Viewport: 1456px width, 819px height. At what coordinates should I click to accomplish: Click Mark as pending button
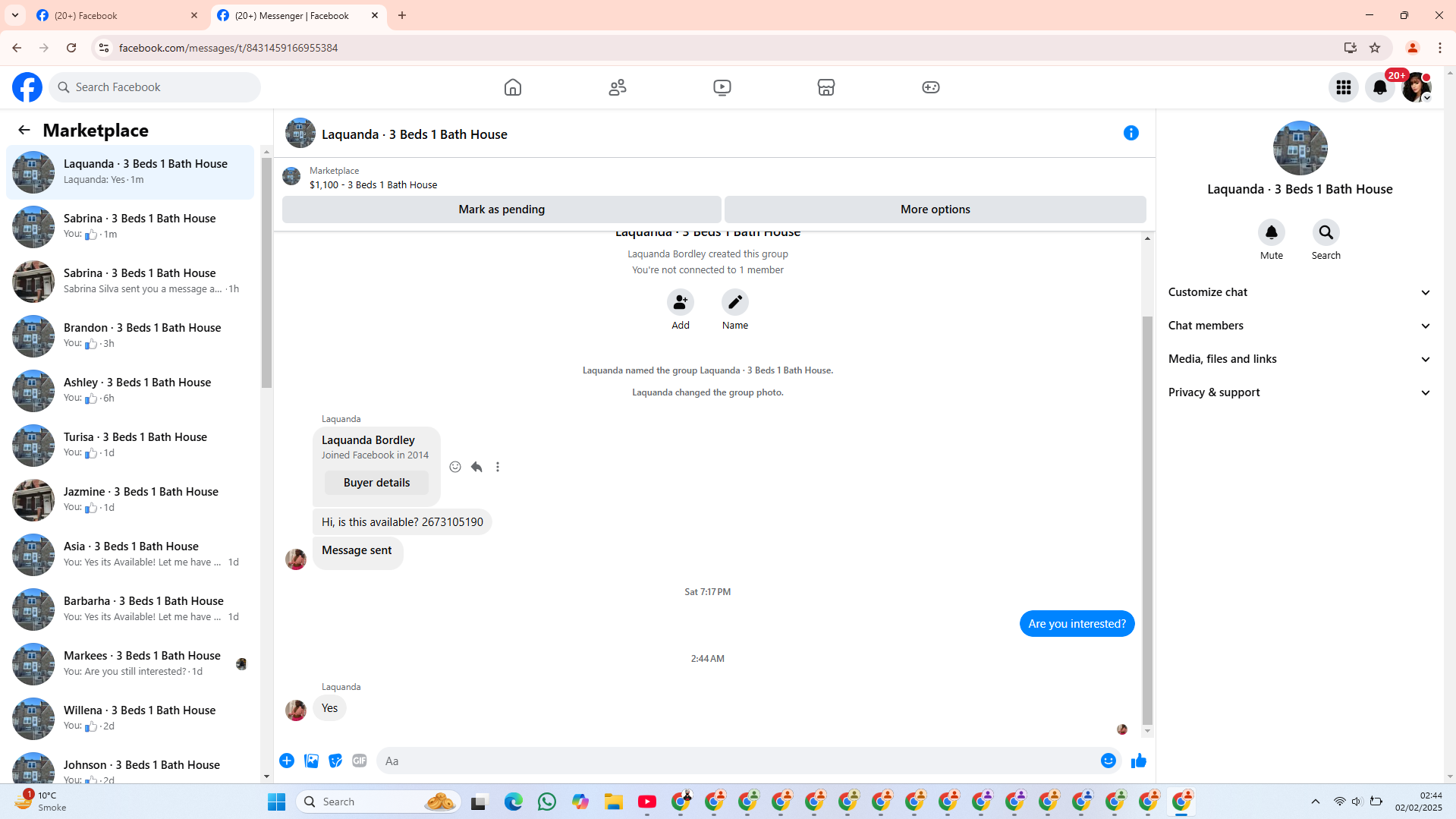(502, 209)
